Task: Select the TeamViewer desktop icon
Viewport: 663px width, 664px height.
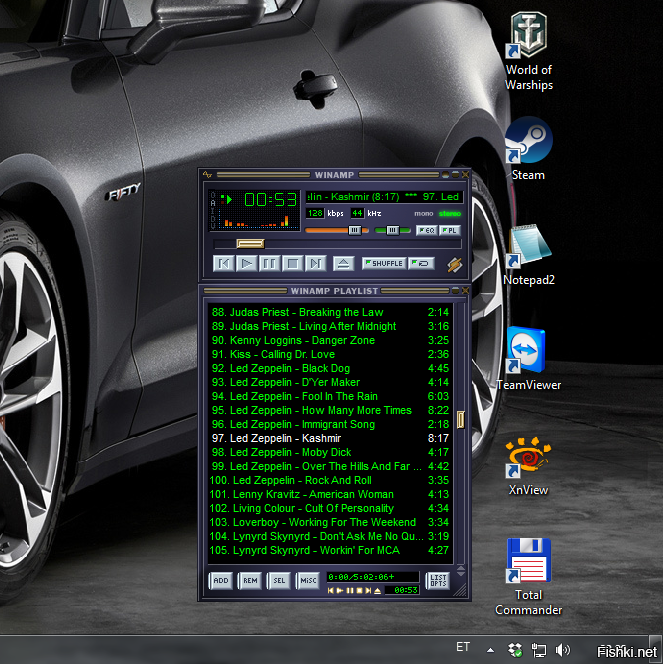Action: (529, 359)
